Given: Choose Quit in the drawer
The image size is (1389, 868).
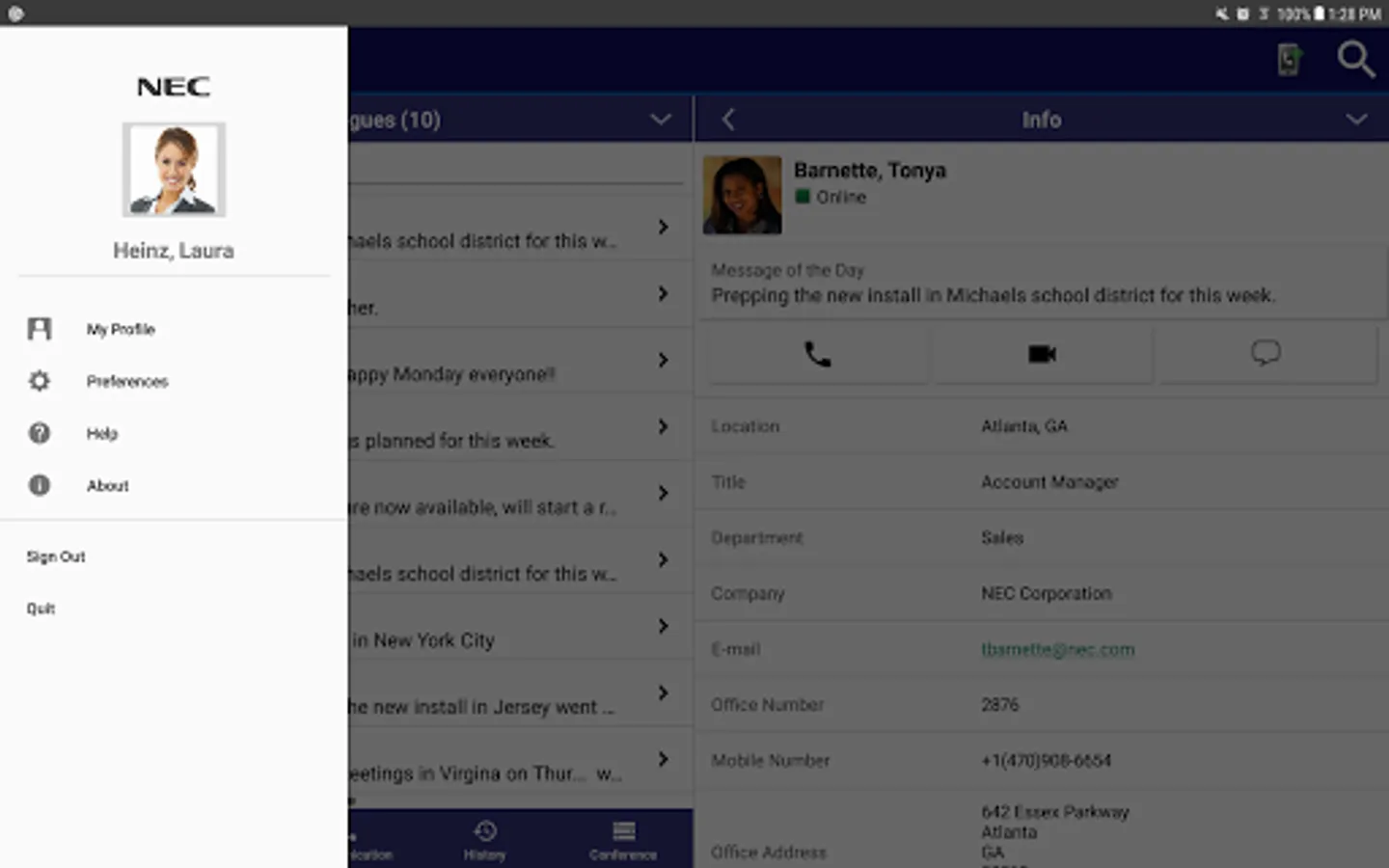Looking at the screenshot, I should (x=41, y=609).
